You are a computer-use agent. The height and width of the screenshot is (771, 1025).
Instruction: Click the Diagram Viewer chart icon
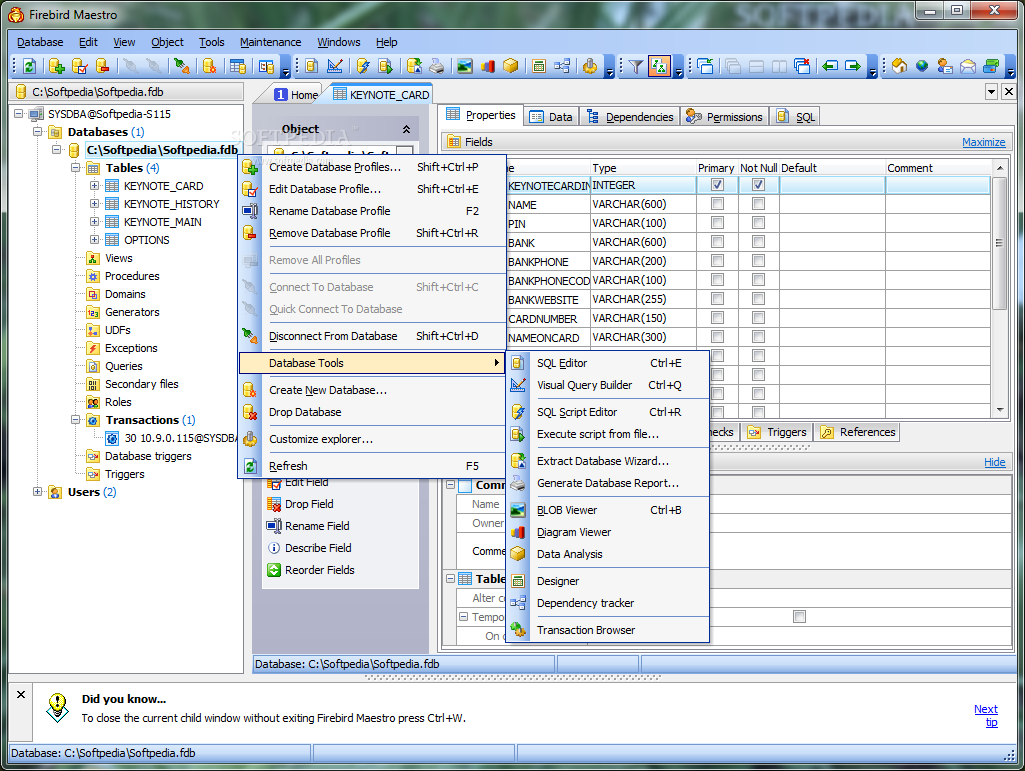pos(518,532)
